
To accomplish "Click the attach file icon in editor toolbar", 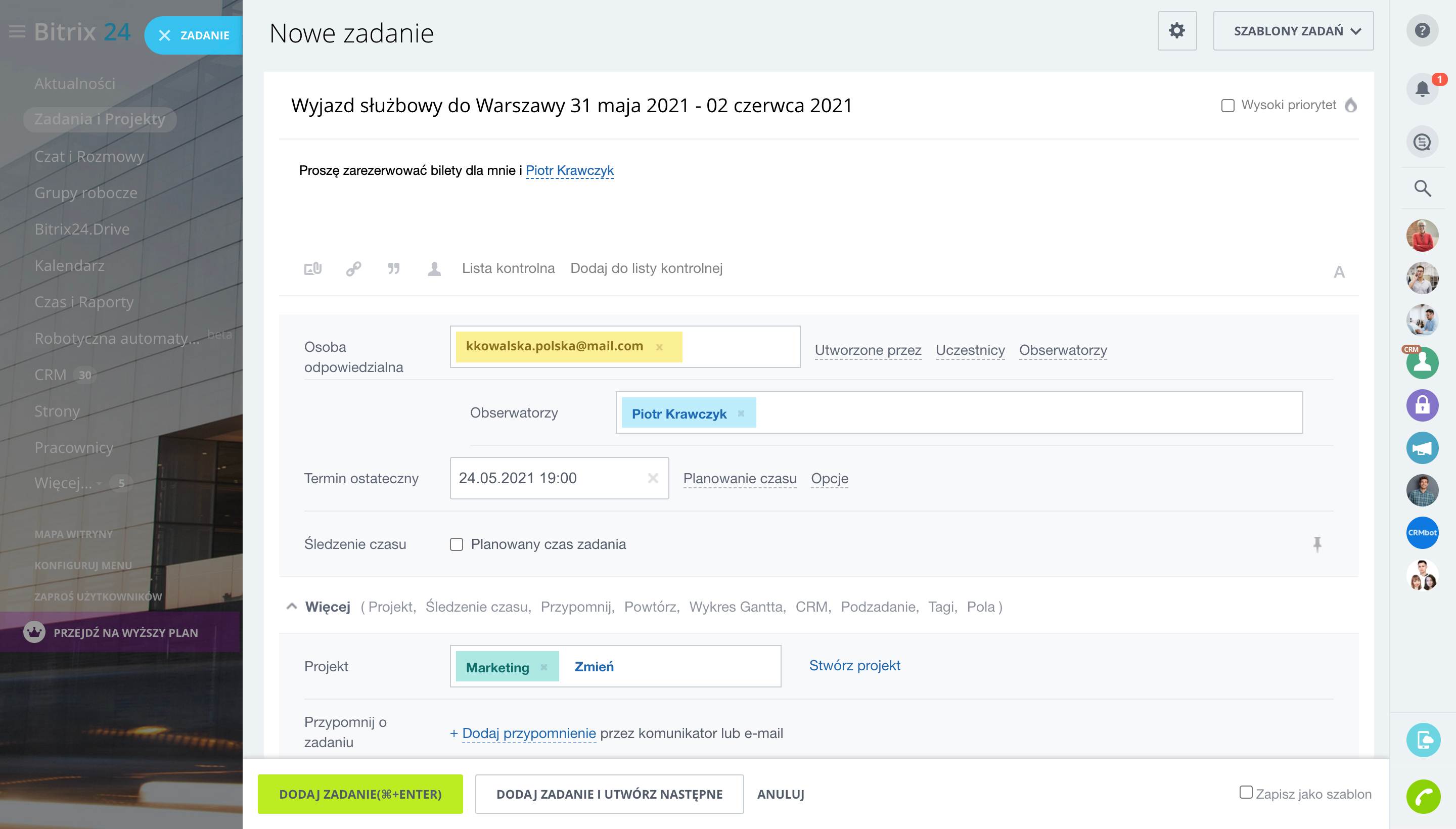I will tap(312, 268).
